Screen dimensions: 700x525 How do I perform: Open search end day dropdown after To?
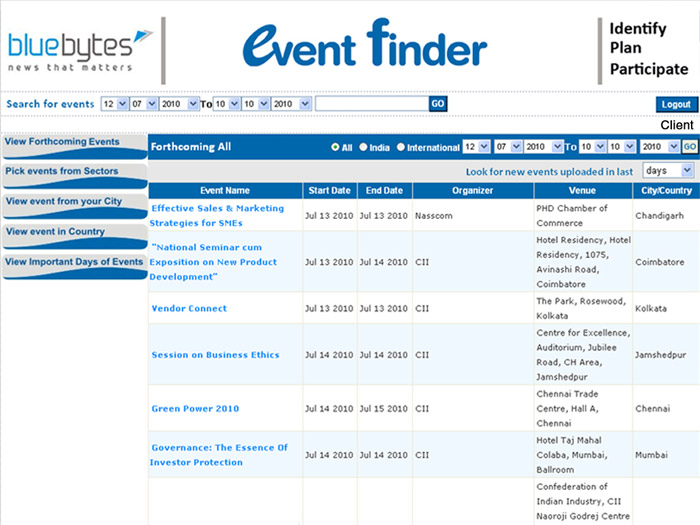click(x=227, y=104)
